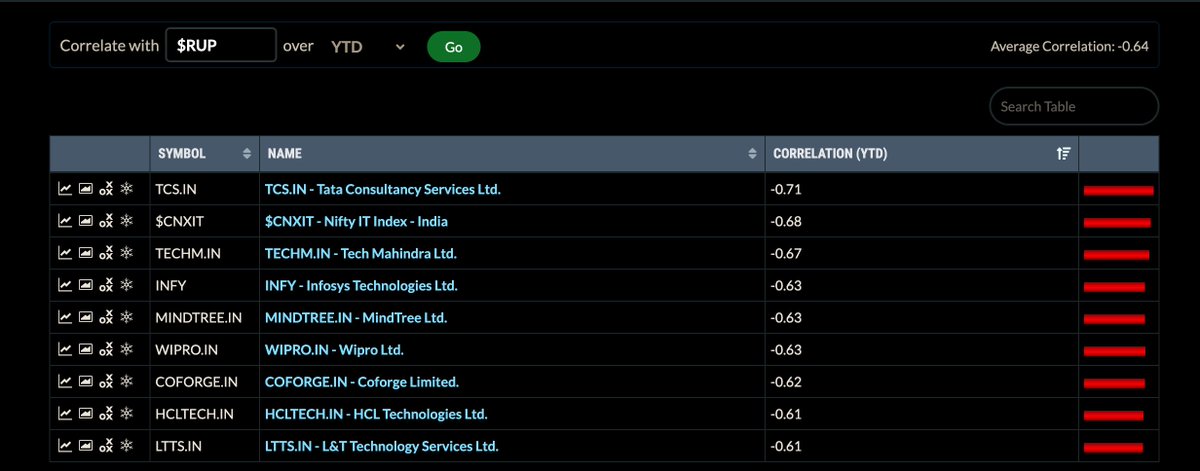Open the seasonality snowflake icon for TCS.IN
1200x471 pixels.
tap(126, 189)
